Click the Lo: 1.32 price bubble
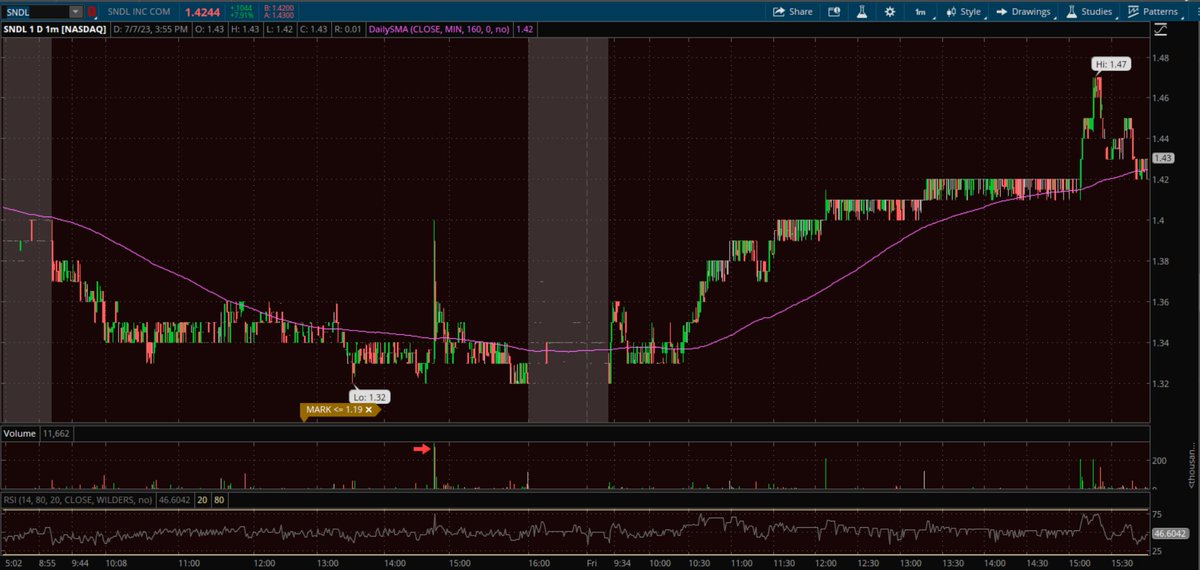The image size is (1200, 570). [x=370, y=397]
